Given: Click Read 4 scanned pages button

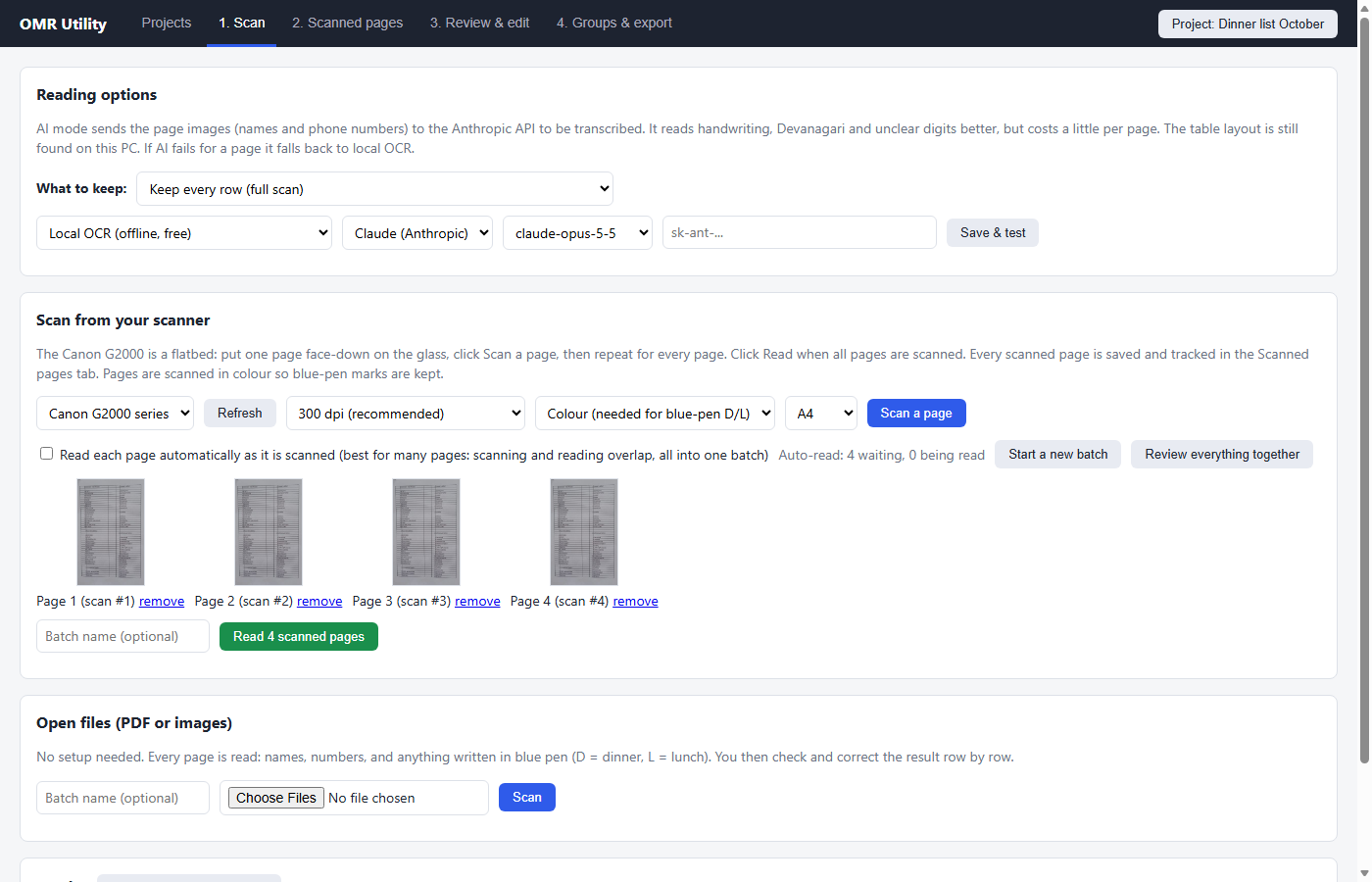Looking at the screenshot, I should [299, 636].
